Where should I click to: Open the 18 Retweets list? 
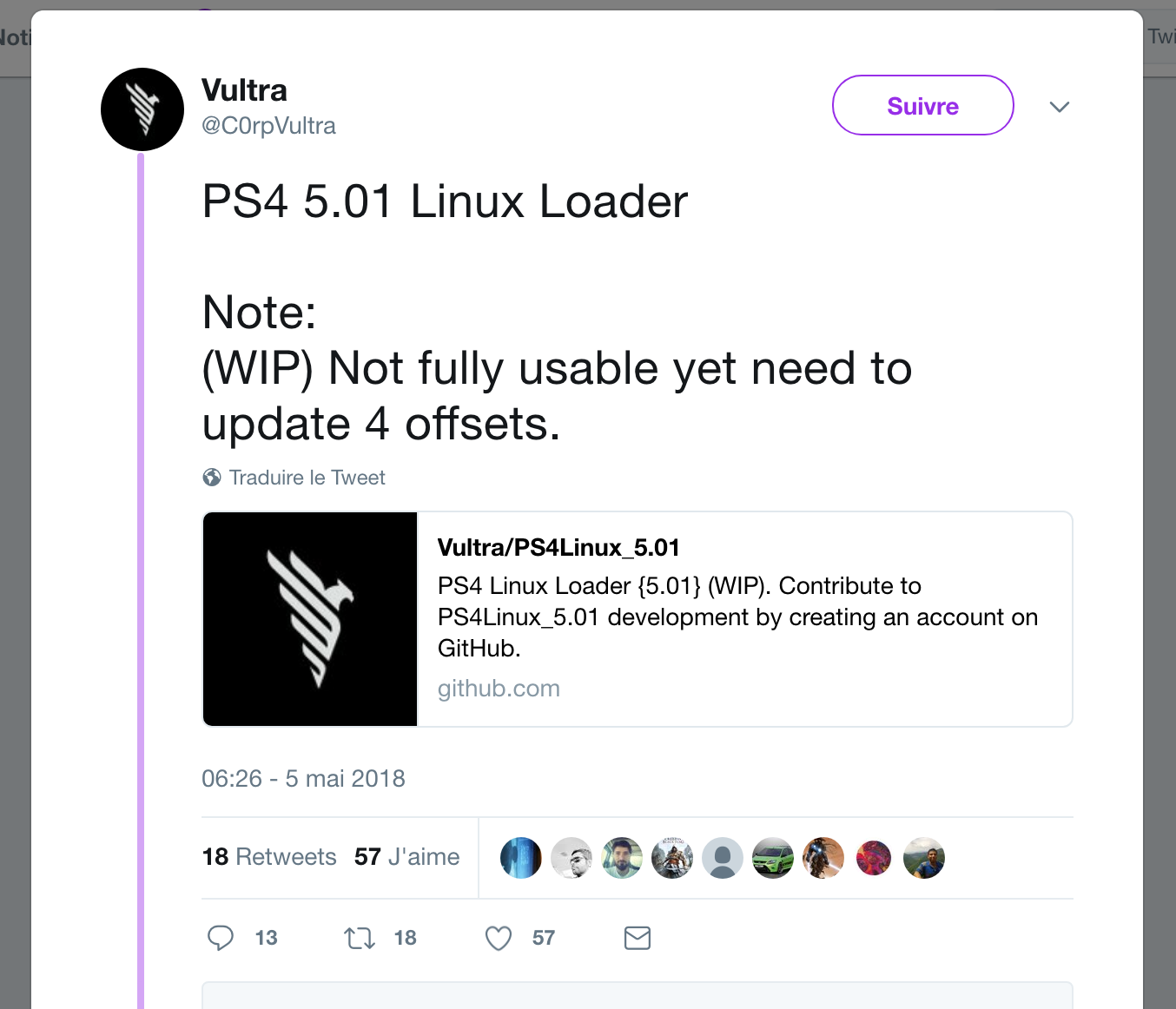click(269, 857)
